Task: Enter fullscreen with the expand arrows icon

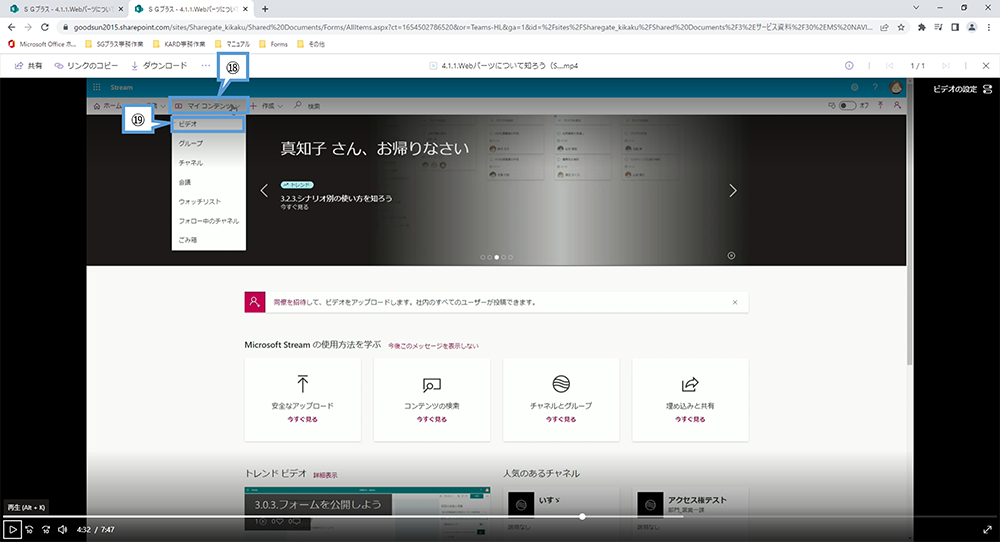Action: tap(987, 529)
